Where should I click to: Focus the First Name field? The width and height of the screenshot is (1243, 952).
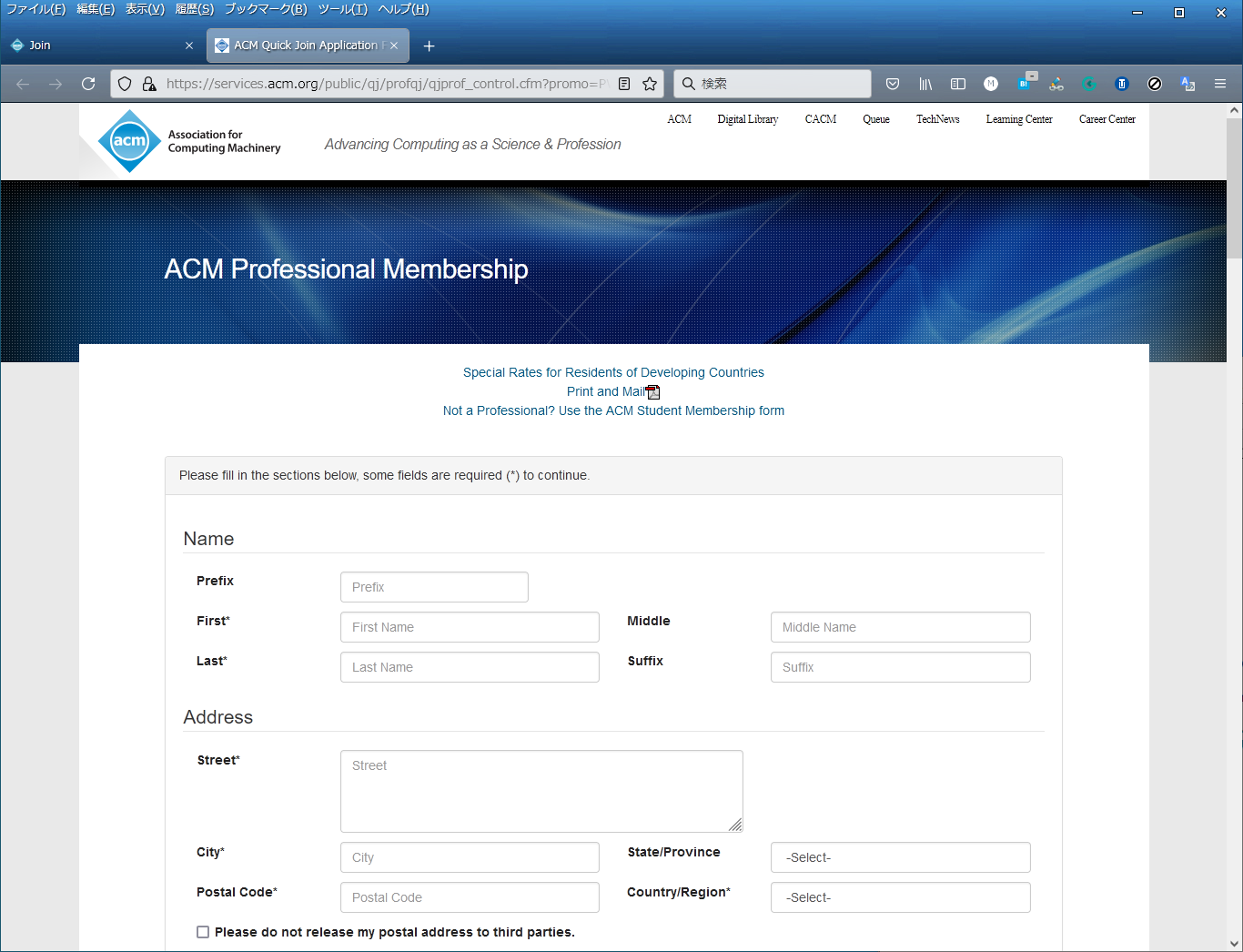tap(470, 627)
